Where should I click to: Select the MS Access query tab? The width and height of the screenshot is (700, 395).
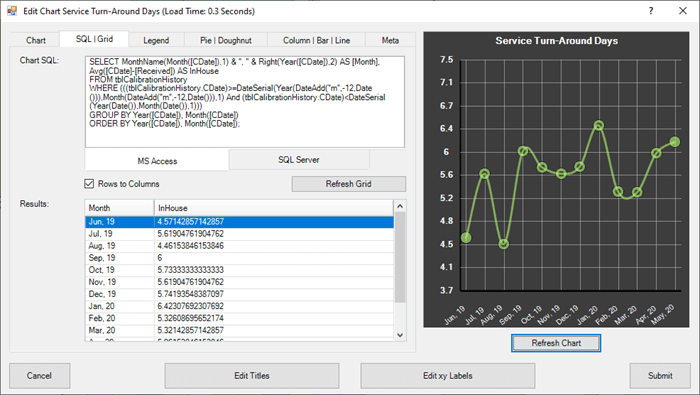tap(157, 161)
